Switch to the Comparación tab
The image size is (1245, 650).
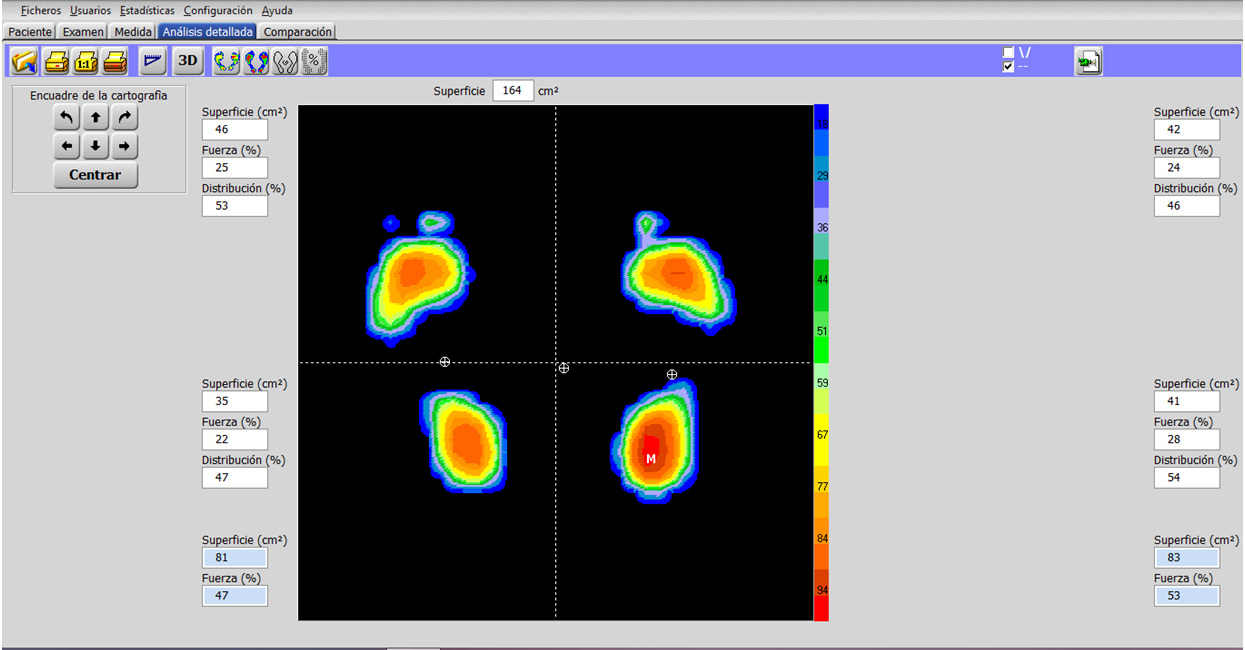[x=297, y=32]
